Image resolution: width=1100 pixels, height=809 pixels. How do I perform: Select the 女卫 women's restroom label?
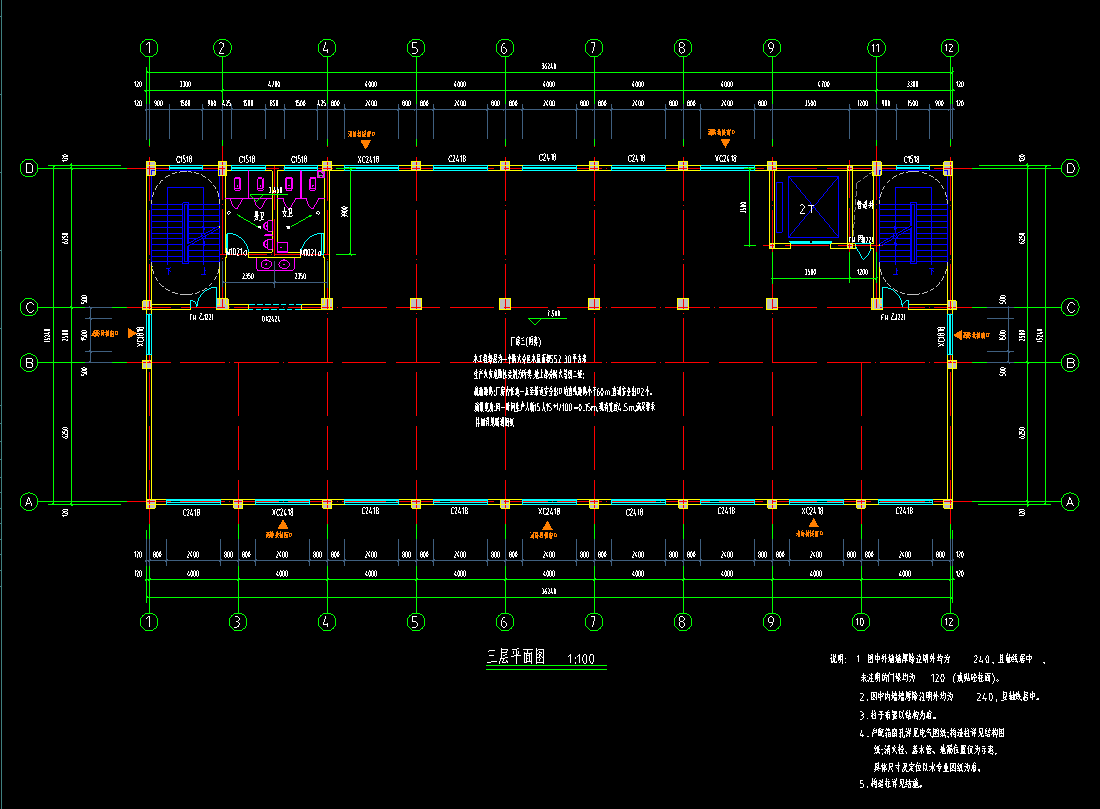286,213
